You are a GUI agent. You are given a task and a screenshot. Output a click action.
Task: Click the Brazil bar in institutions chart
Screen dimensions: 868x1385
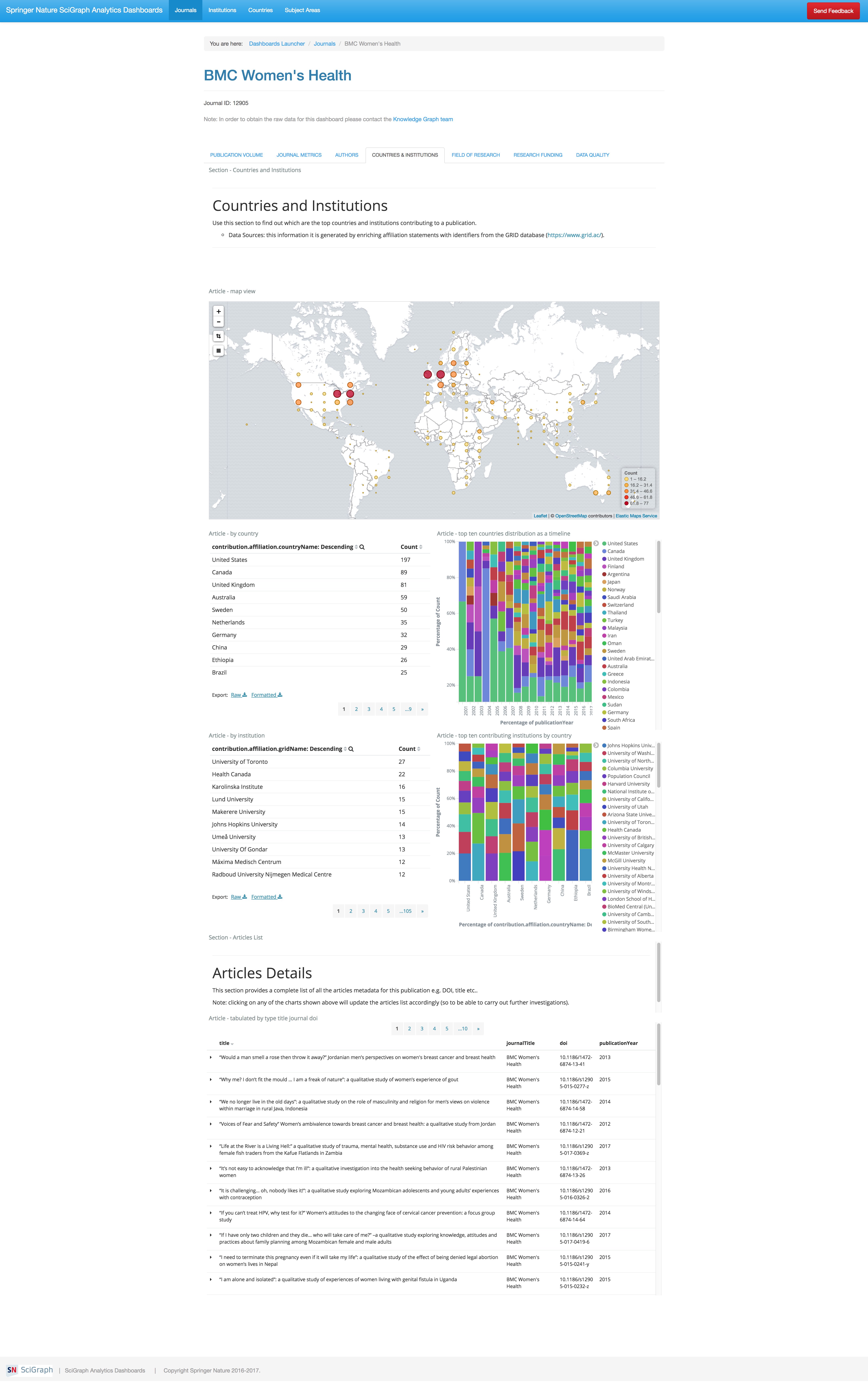click(585, 812)
